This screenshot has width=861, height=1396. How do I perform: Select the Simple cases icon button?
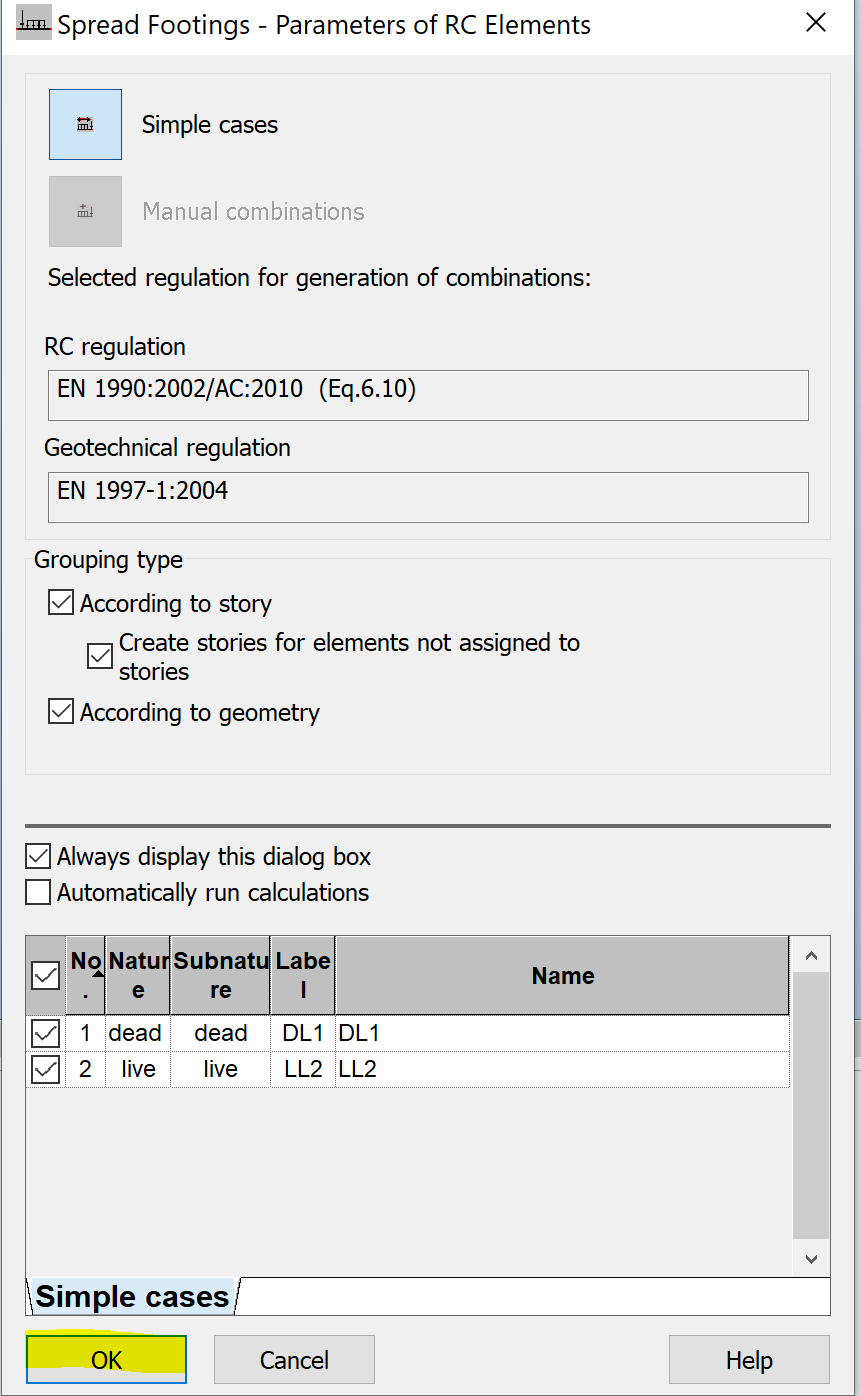coord(85,125)
